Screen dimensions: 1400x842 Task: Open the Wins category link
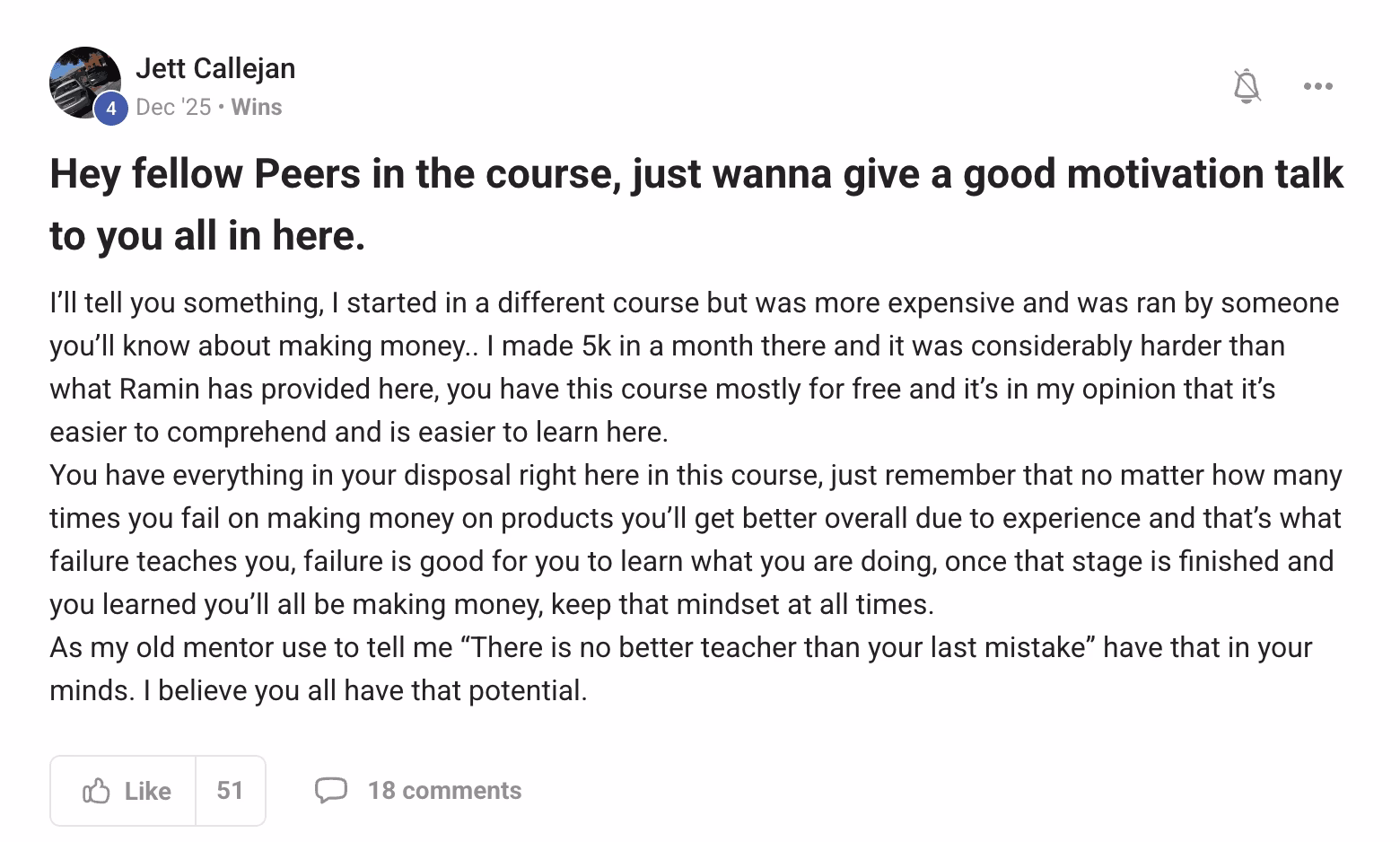257,107
